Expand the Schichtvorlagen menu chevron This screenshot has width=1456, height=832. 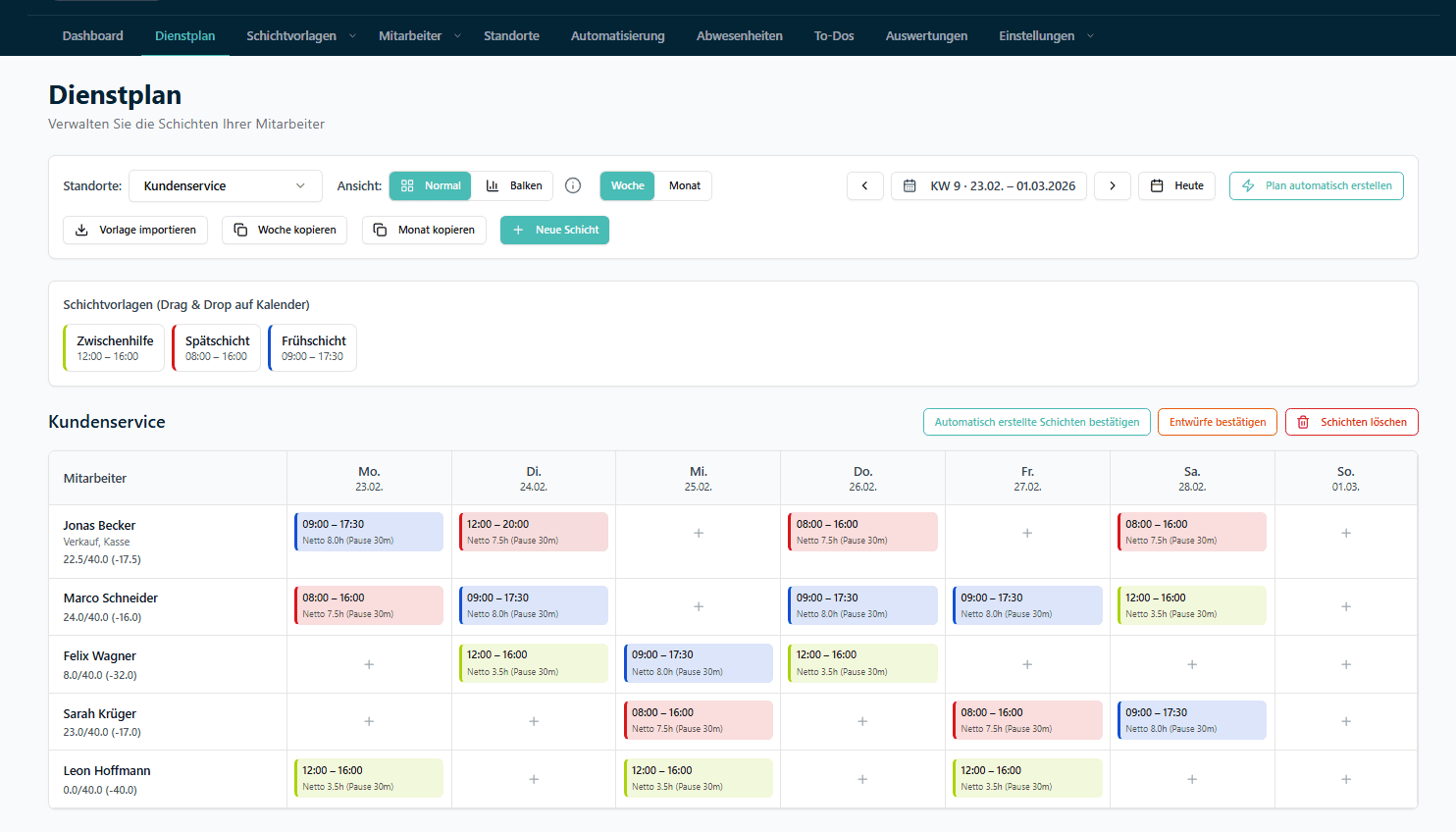point(353,35)
